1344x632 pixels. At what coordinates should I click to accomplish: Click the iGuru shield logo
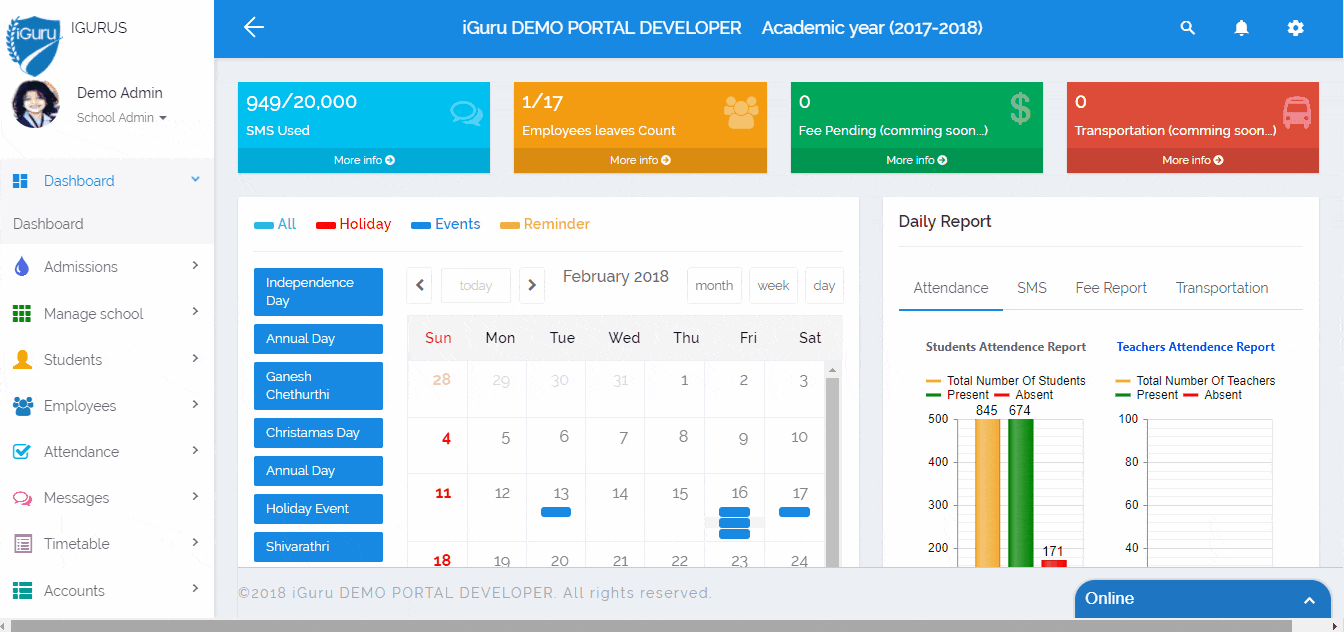[x=35, y=44]
